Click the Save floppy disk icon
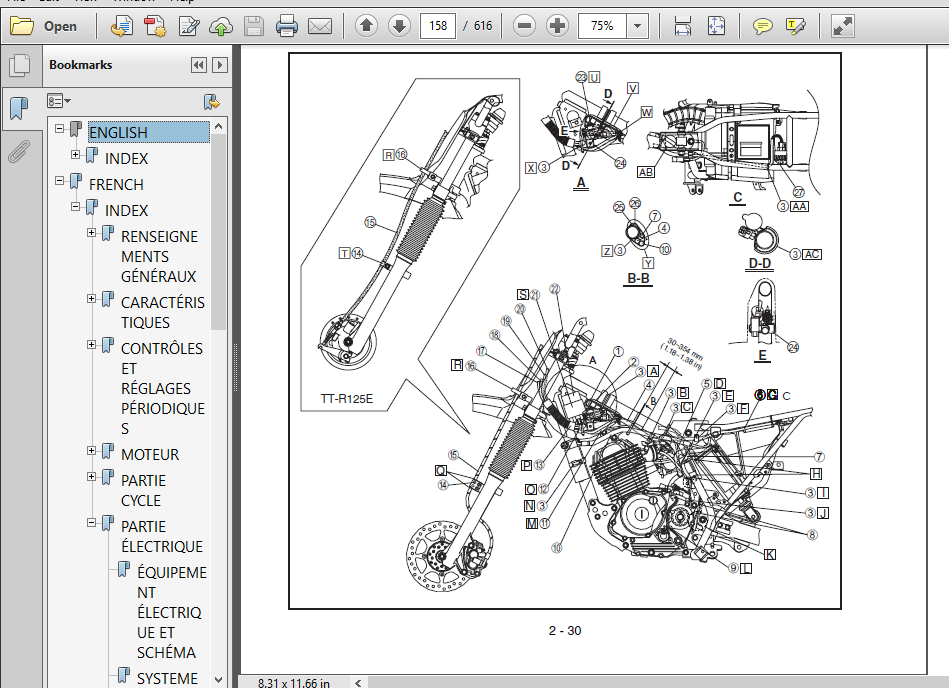This screenshot has width=949, height=688. pos(254,26)
